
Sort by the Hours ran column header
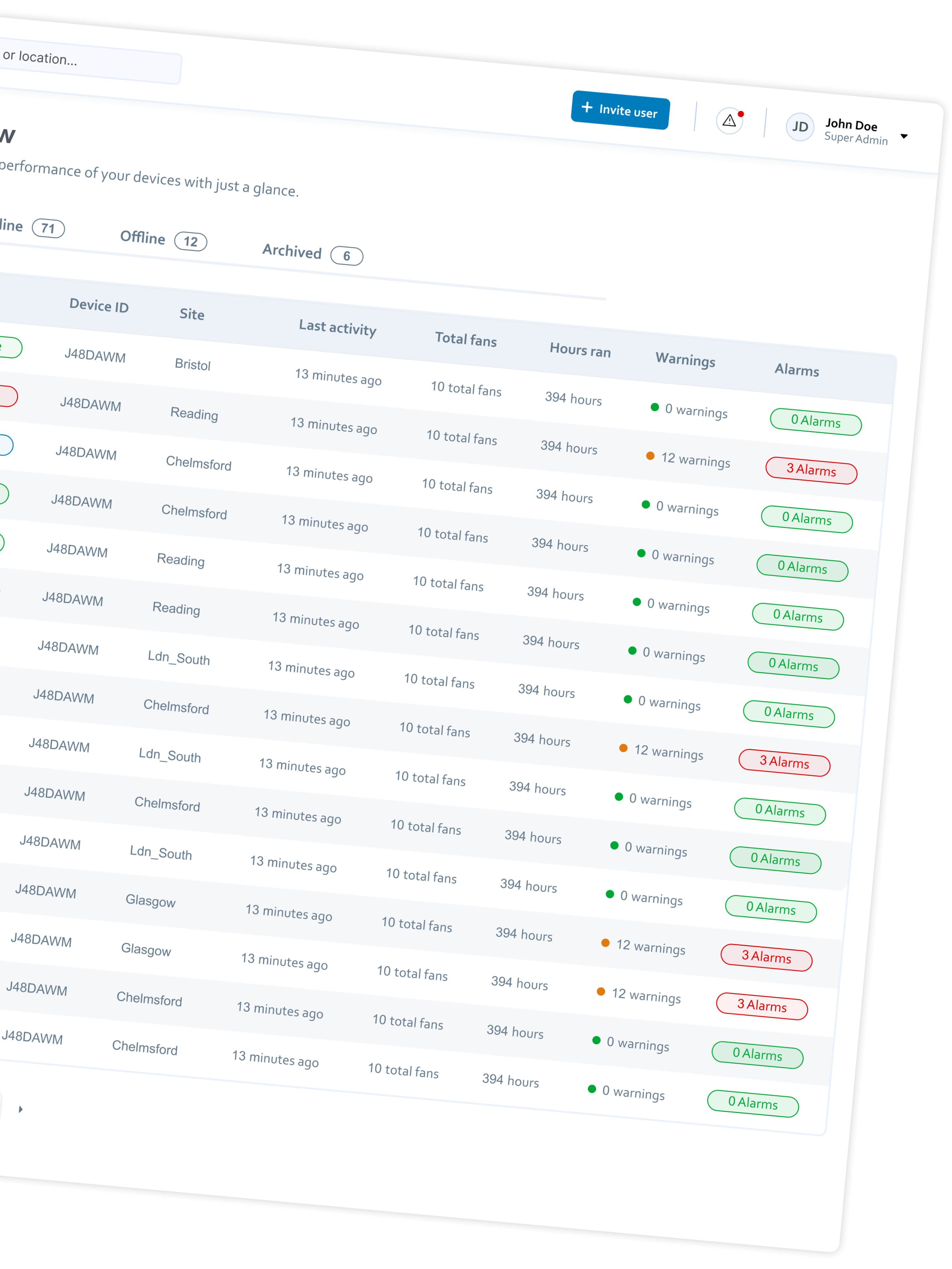click(x=580, y=350)
